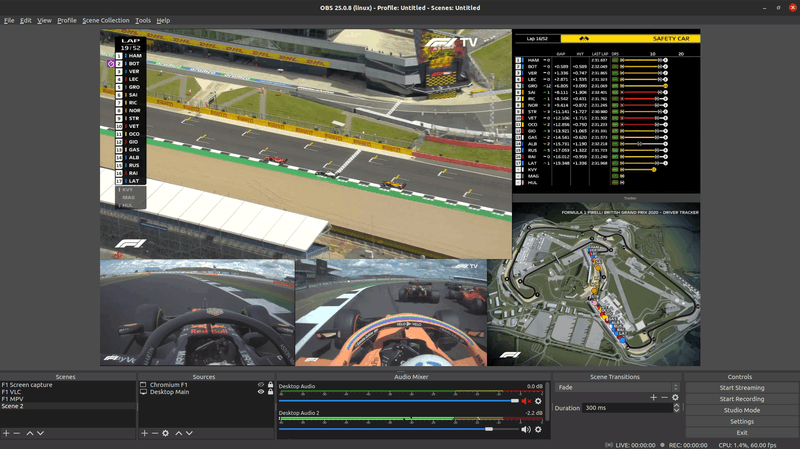The width and height of the screenshot is (800, 449).
Task: Select the Scene 2 scene
Action: (x=68, y=406)
